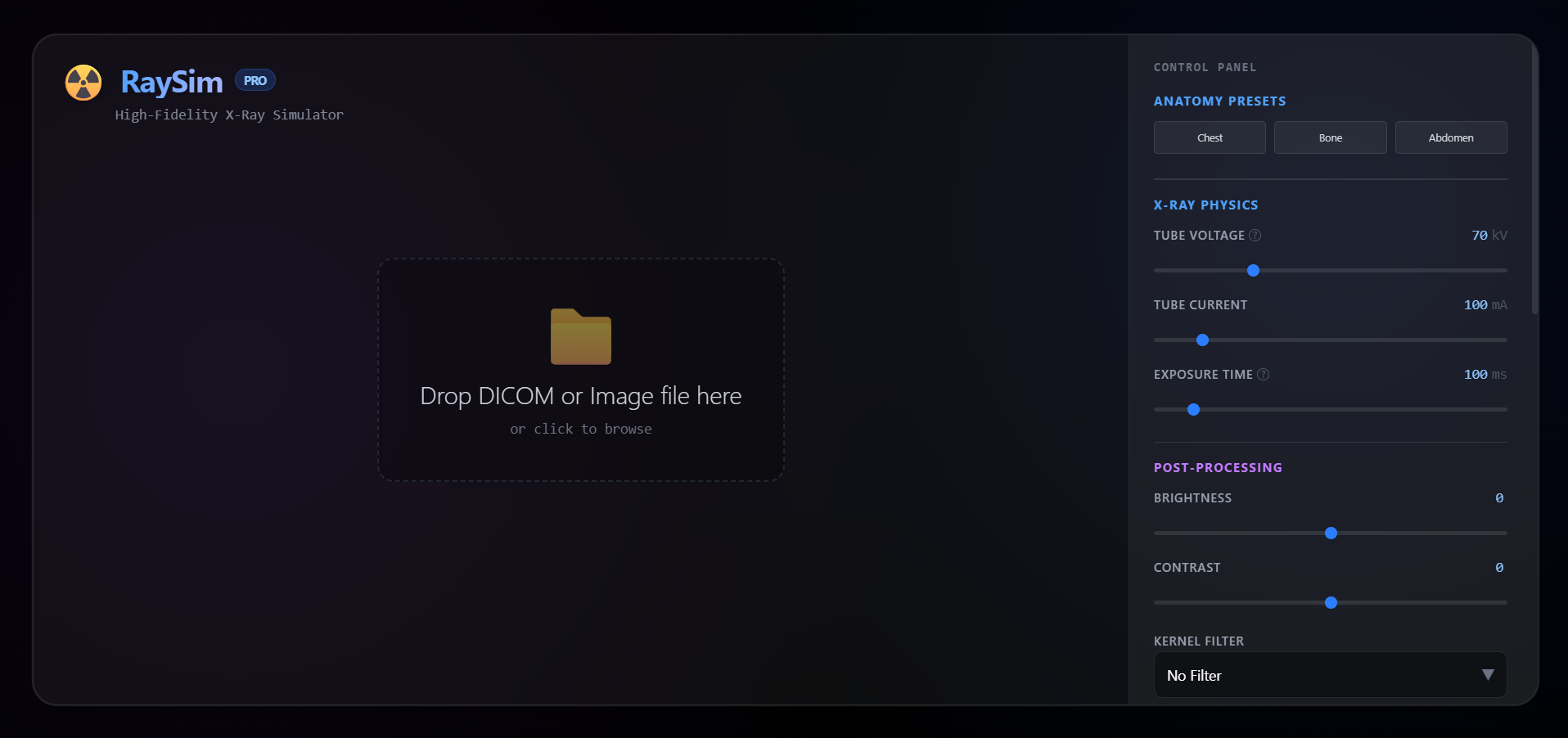Click the folder icon in drop zone
Viewport: 1568px width, 738px height.
click(581, 336)
